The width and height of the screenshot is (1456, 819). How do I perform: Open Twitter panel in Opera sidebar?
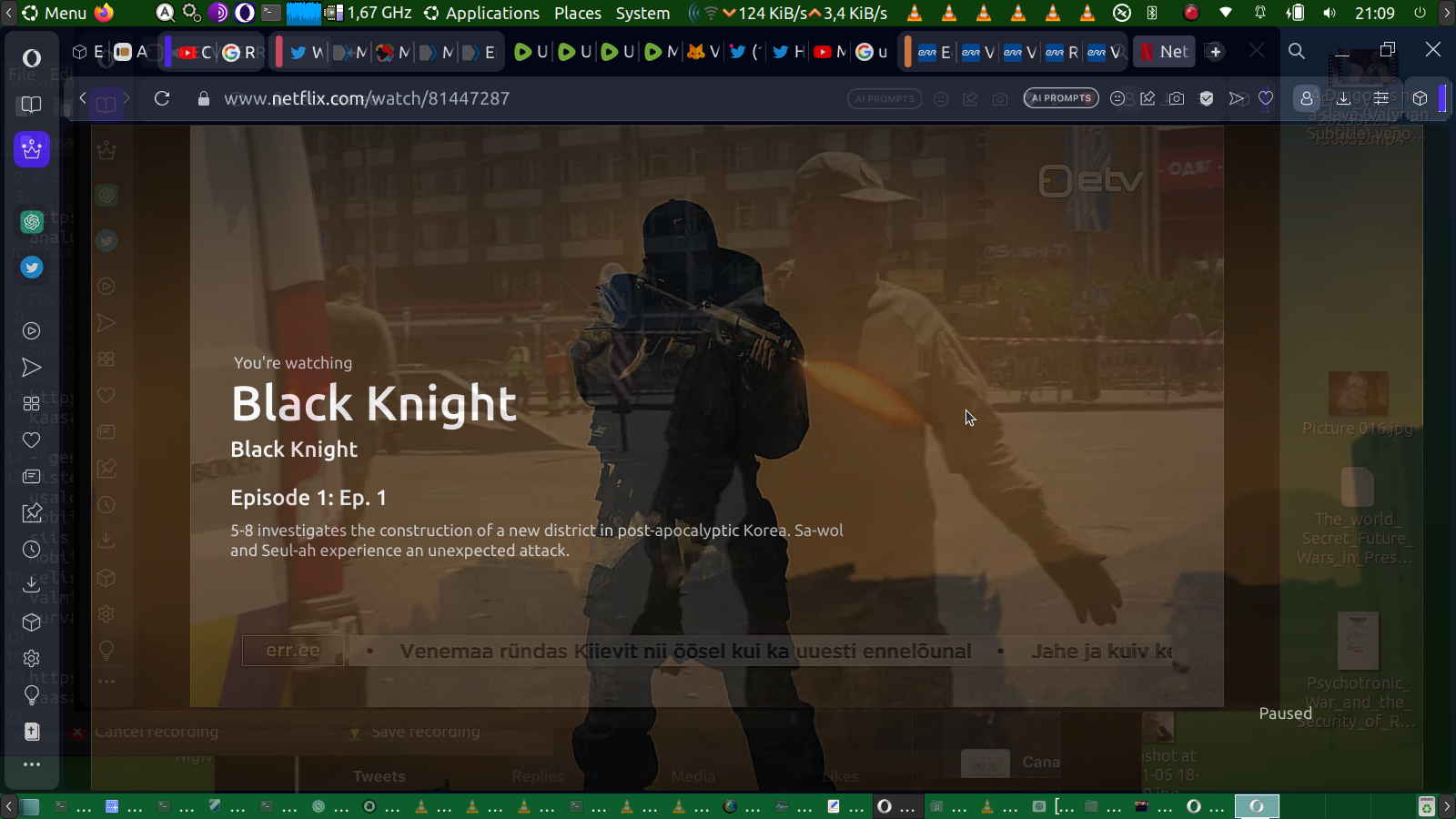coord(32,267)
